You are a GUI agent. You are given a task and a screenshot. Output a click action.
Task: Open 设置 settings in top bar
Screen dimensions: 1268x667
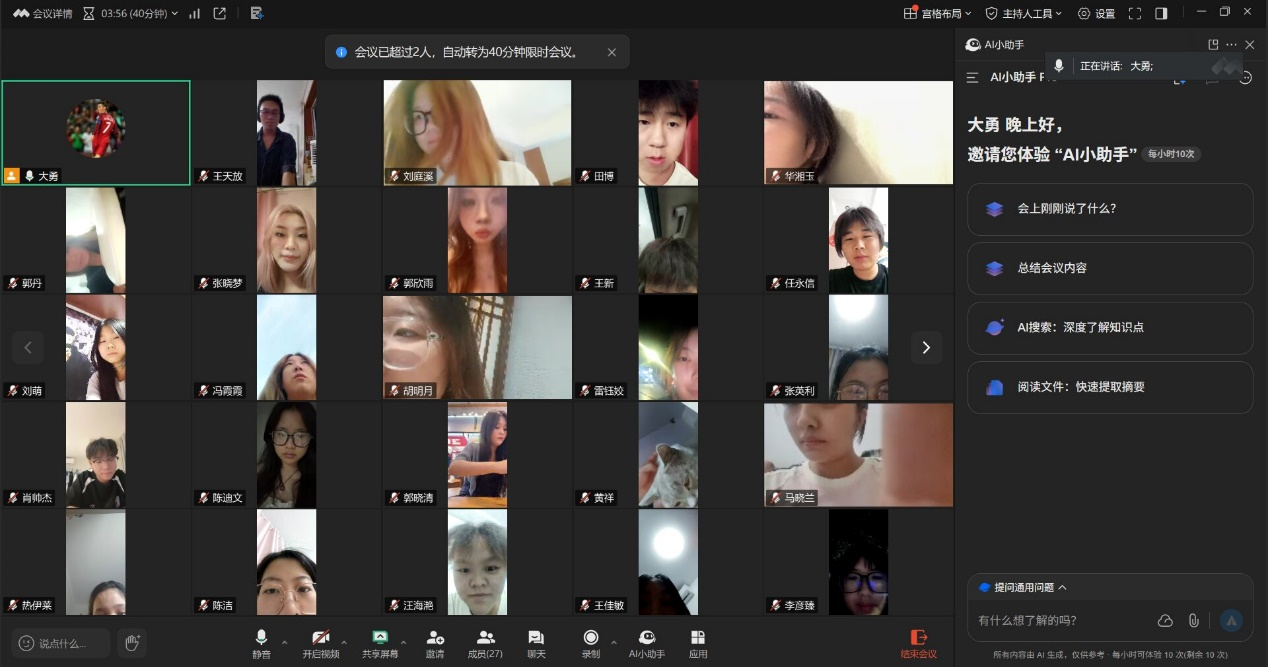pyautogui.click(x=1096, y=14)
